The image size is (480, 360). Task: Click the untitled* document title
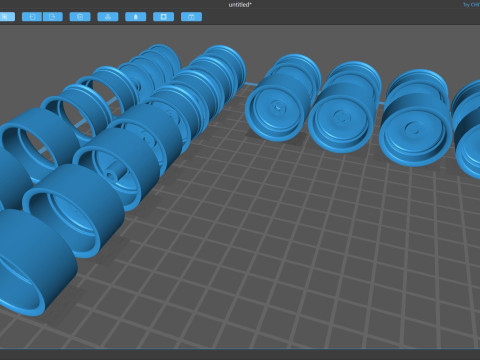click(x=240, y=5)
